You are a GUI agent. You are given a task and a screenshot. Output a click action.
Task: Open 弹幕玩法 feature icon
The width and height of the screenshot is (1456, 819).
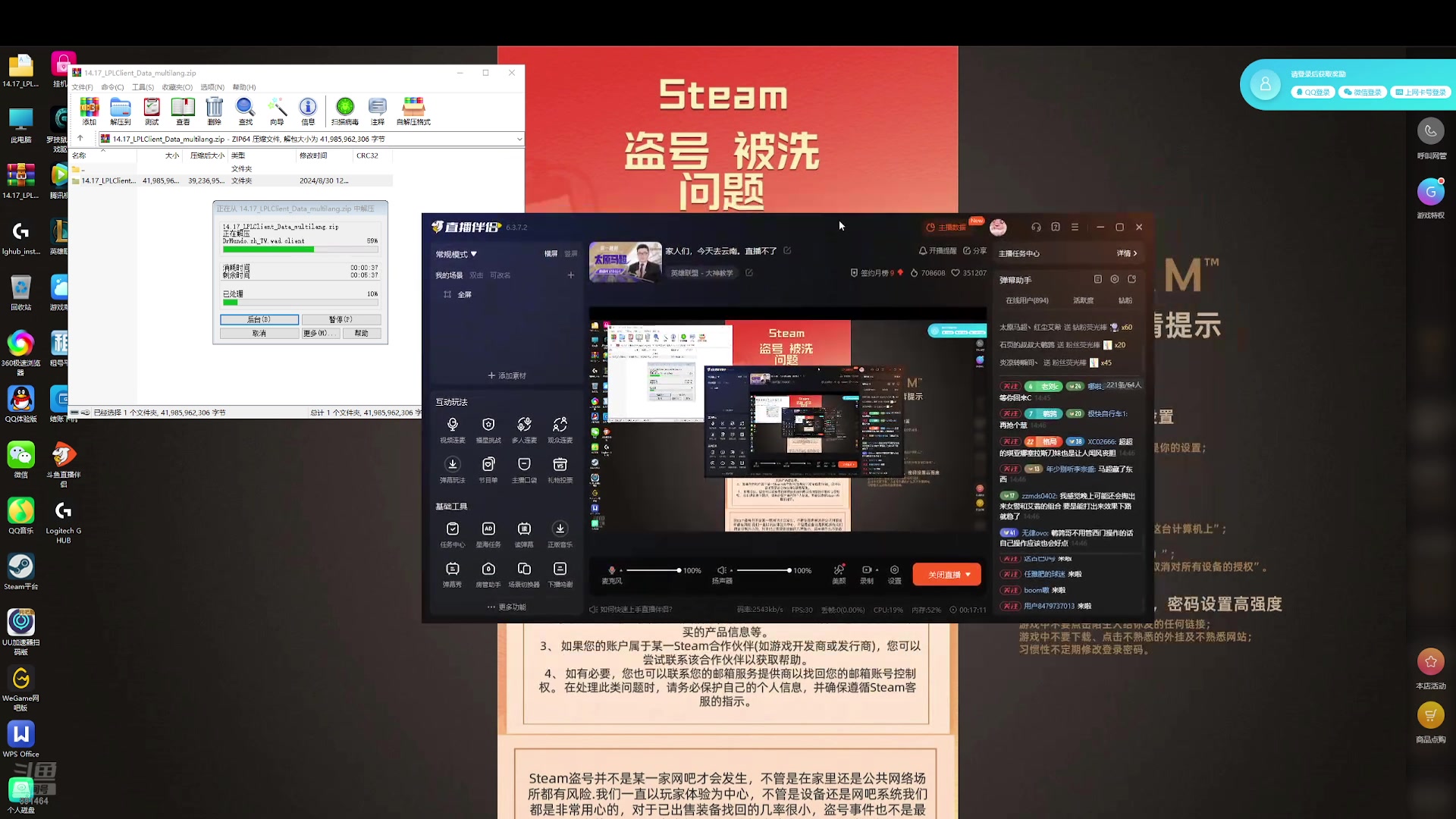click(453, 469)
